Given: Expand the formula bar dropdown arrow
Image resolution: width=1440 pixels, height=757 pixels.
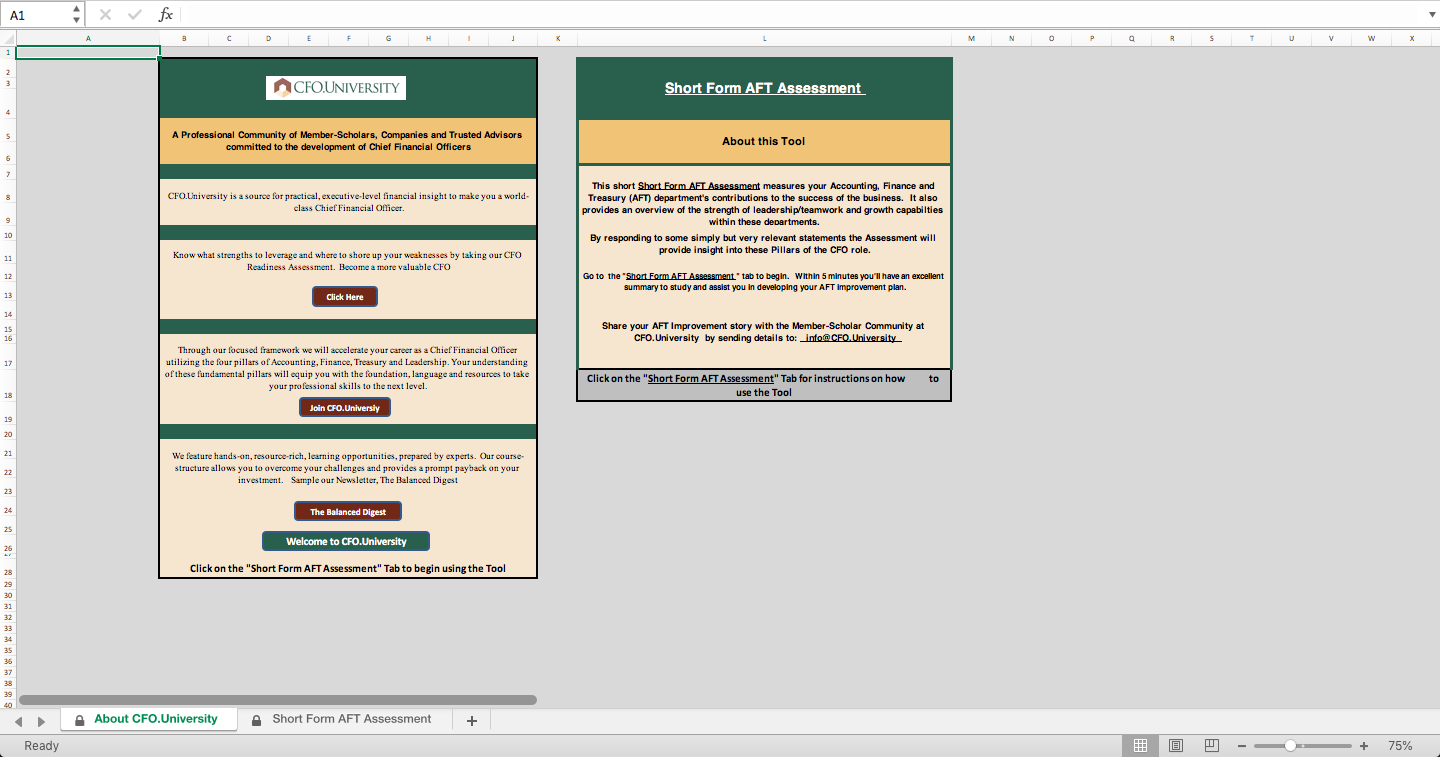Looking at the screenshot, I should [1431, 15].
